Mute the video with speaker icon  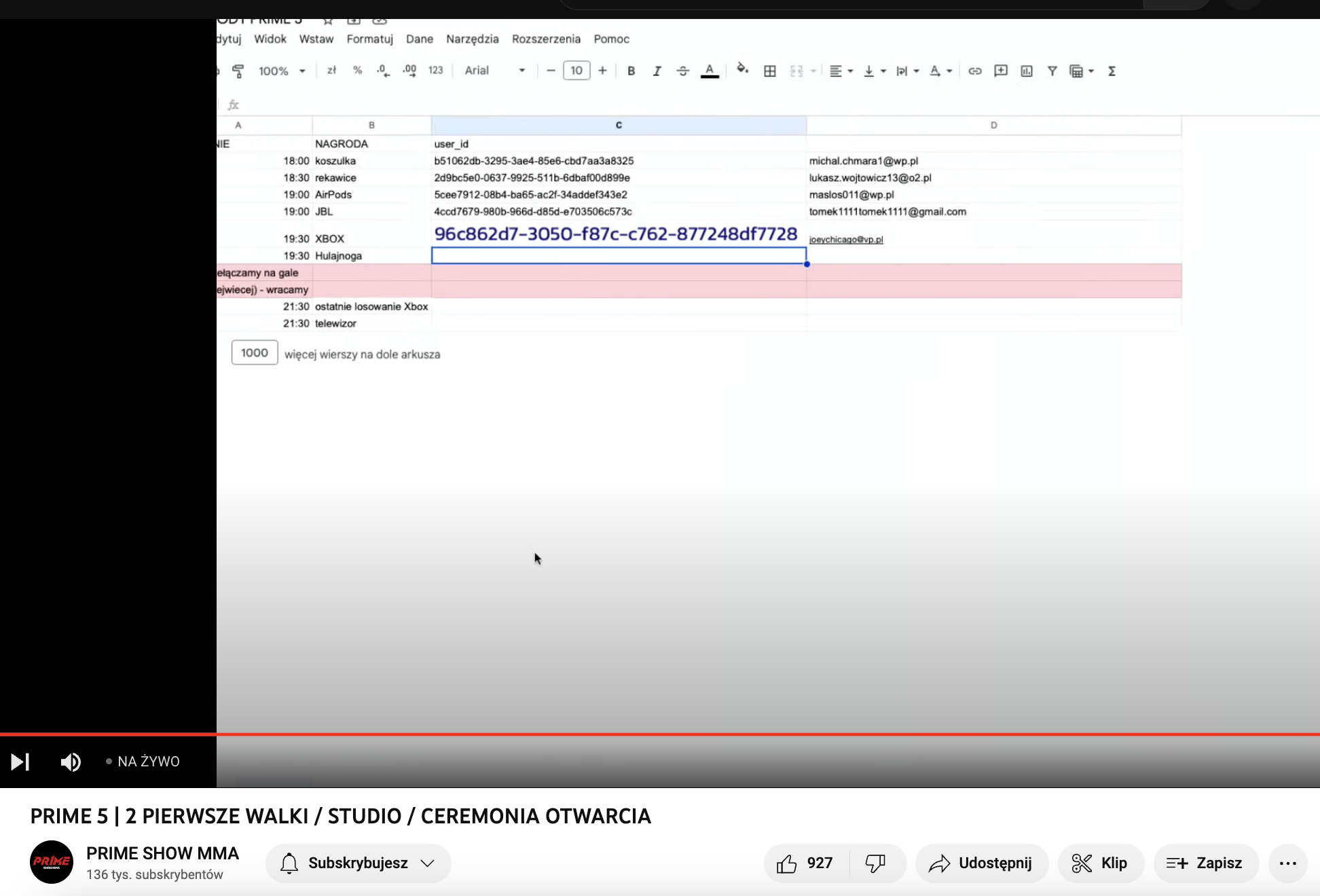tap(71, 762)
